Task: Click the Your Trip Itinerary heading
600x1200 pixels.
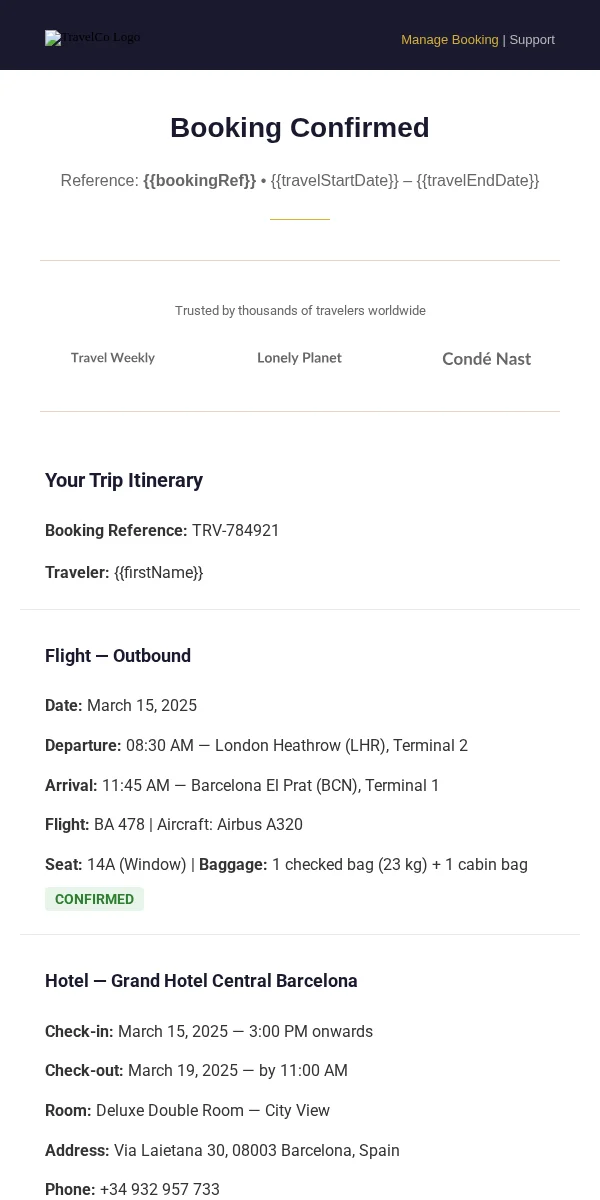Action: [x=124, y=480]
